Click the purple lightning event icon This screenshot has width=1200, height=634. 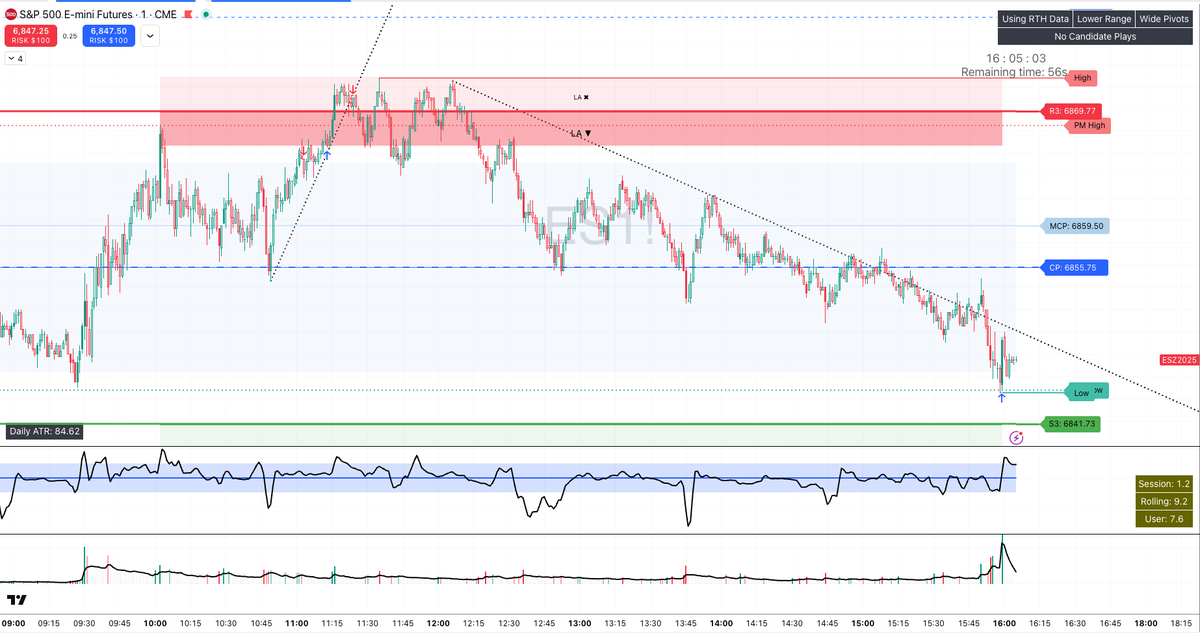(x=1017, y=437)
